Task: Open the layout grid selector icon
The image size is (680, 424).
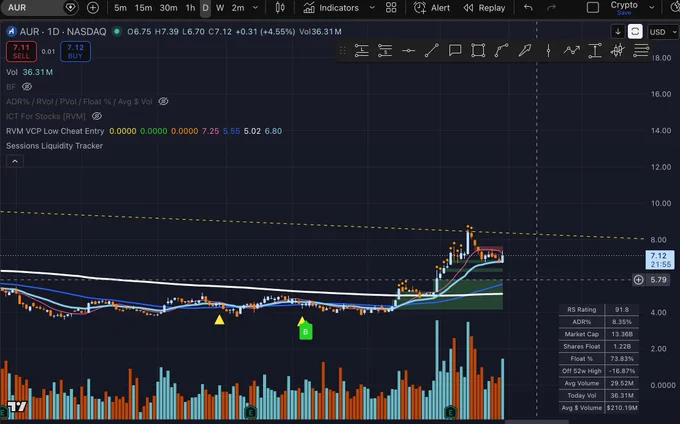Action: pos(391,7)
